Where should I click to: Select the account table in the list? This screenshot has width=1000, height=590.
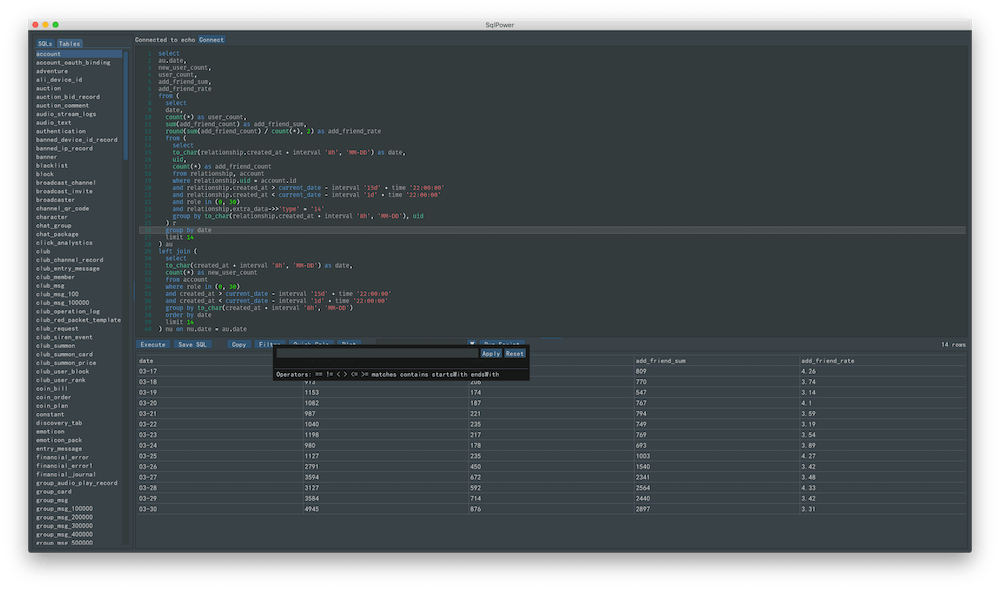tap(50, 54)
